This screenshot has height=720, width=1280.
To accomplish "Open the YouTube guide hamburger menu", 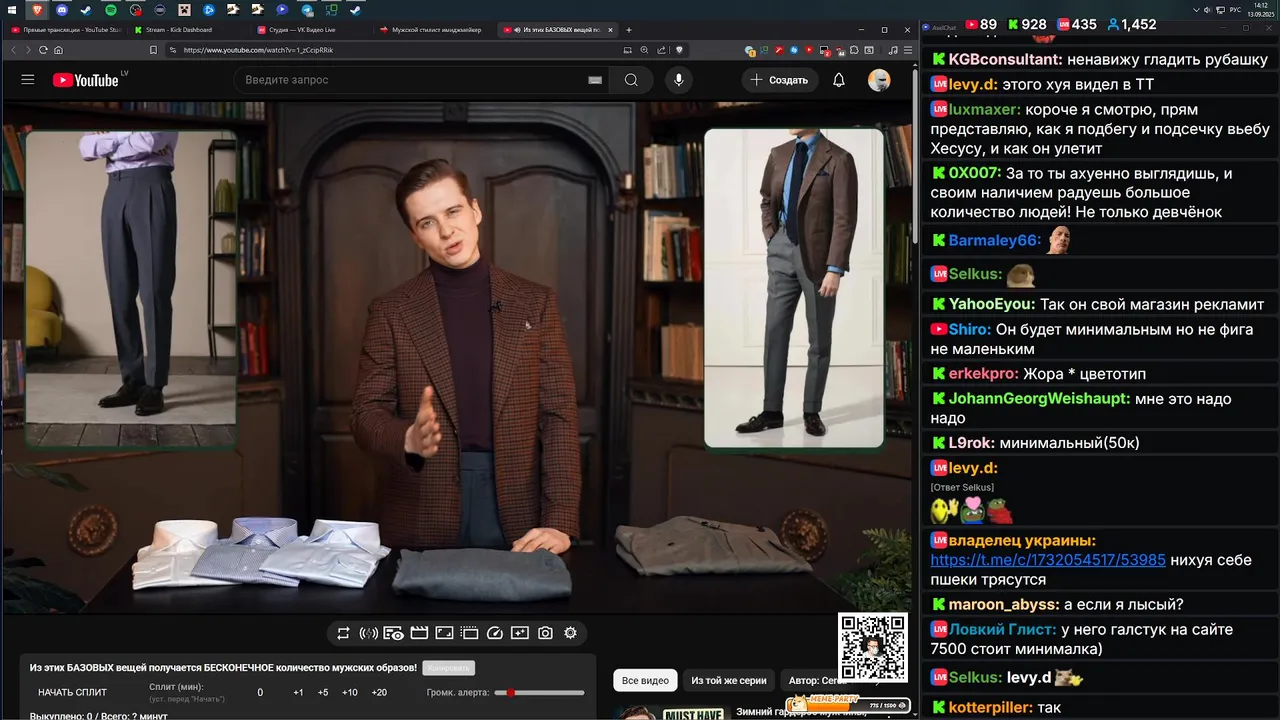I will [x=28, y=80].
